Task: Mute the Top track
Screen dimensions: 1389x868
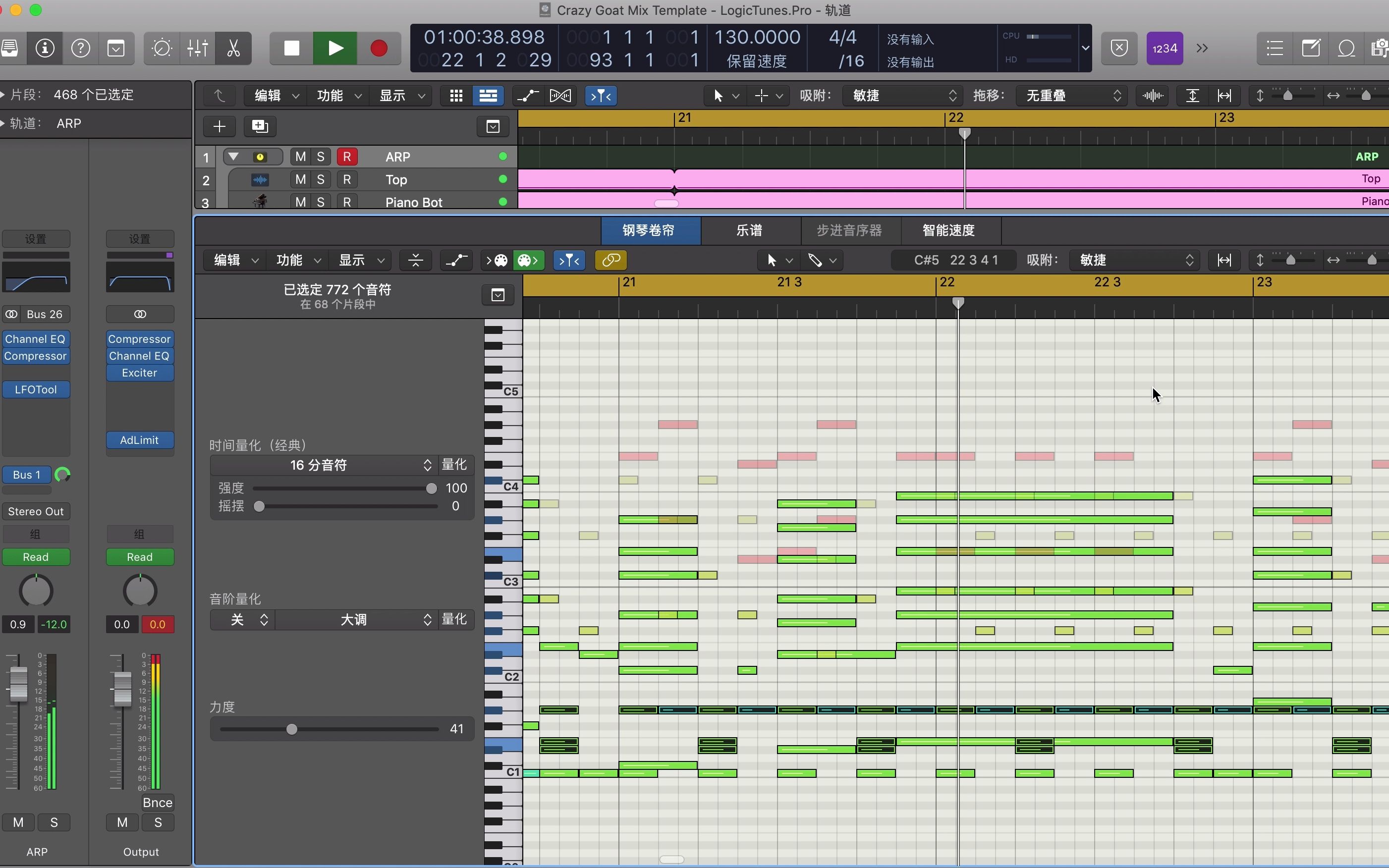Action: click(299, 179)
